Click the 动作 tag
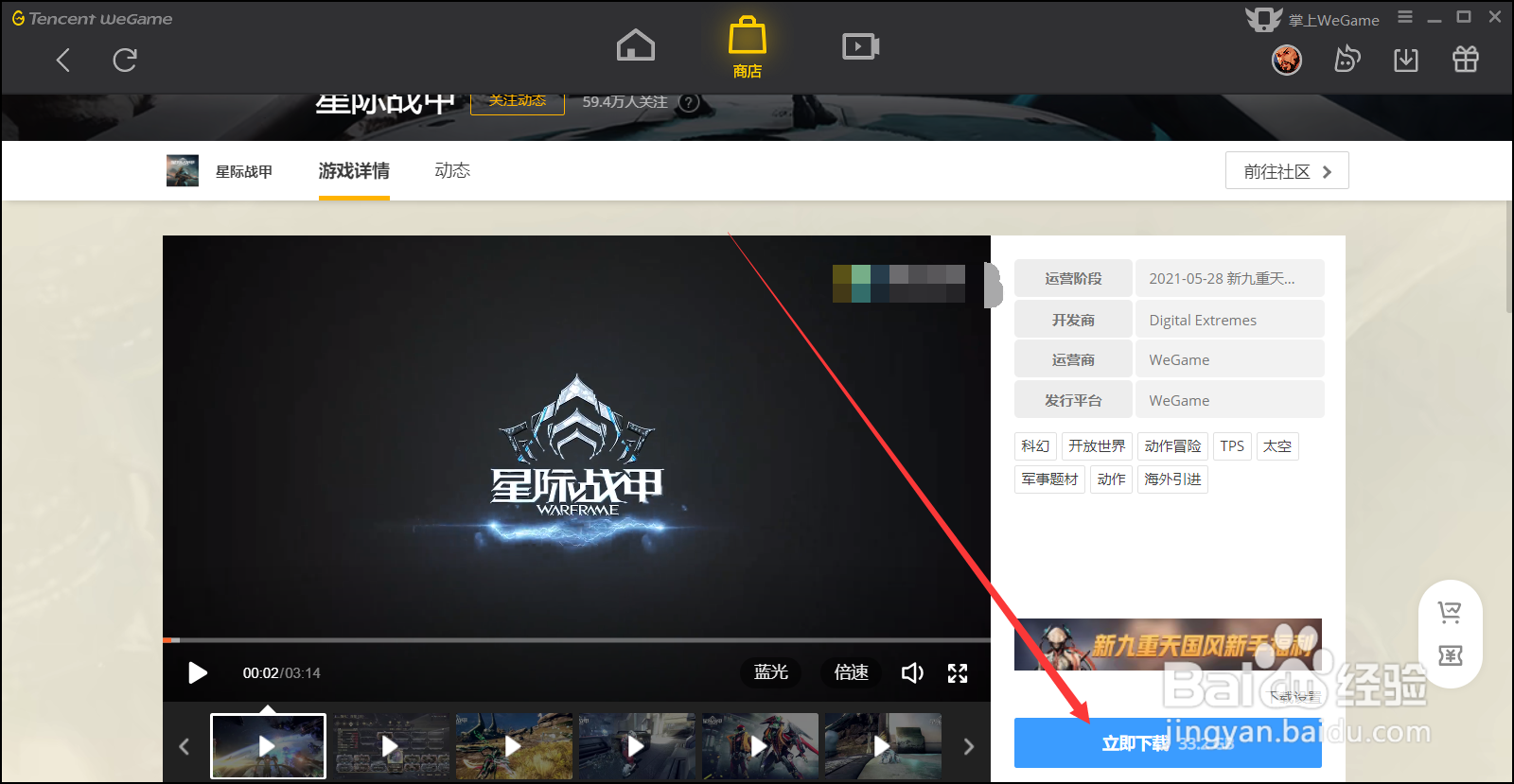Screen dimensions: 1514x784 tap(1111, 479)
